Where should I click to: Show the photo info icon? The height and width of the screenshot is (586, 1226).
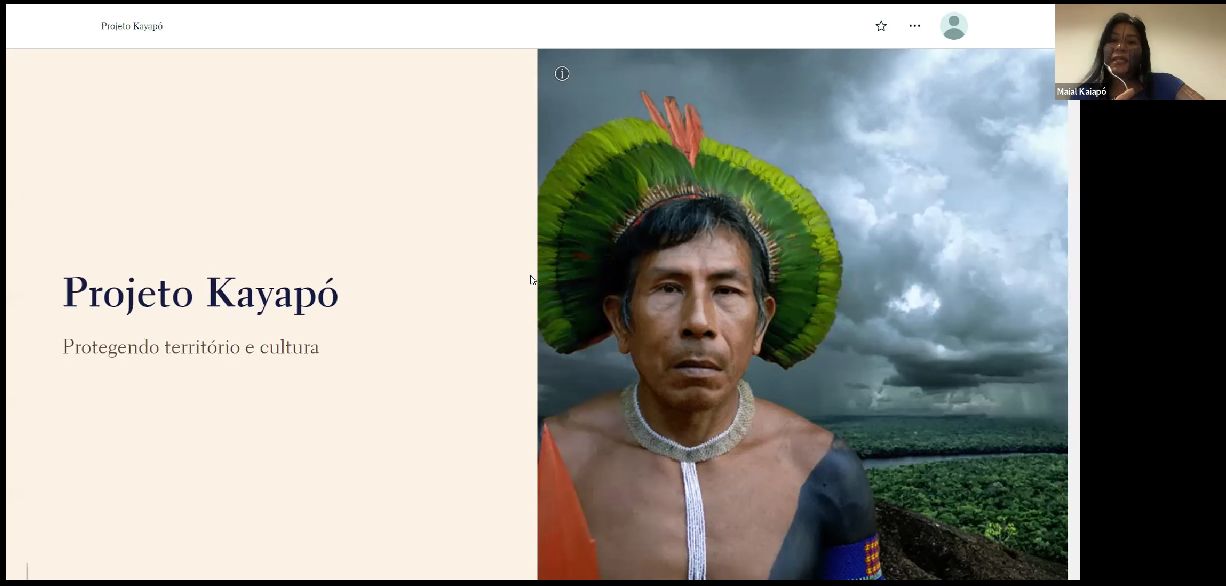pos(562,74)
